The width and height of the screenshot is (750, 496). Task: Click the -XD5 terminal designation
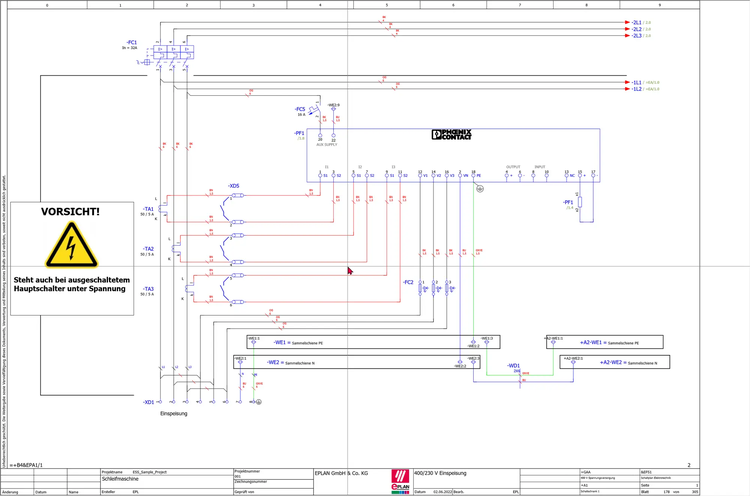pyautogui.click(x=233, y=185)
